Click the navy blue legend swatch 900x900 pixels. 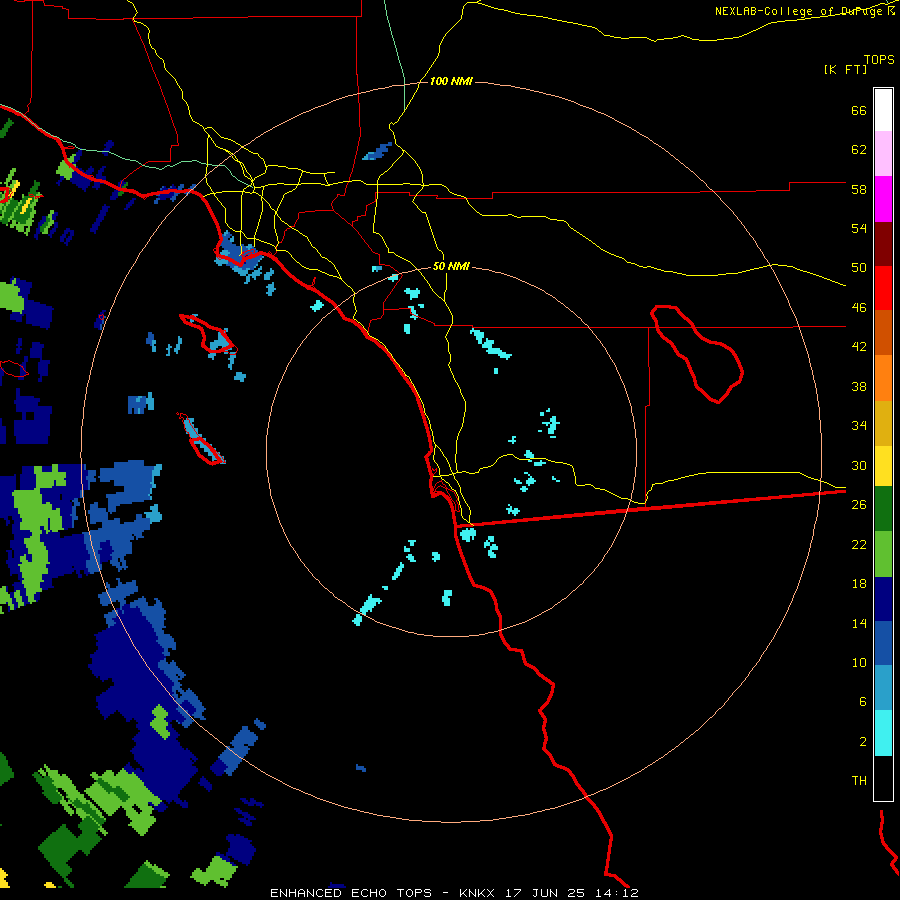(x=883, y=599)
